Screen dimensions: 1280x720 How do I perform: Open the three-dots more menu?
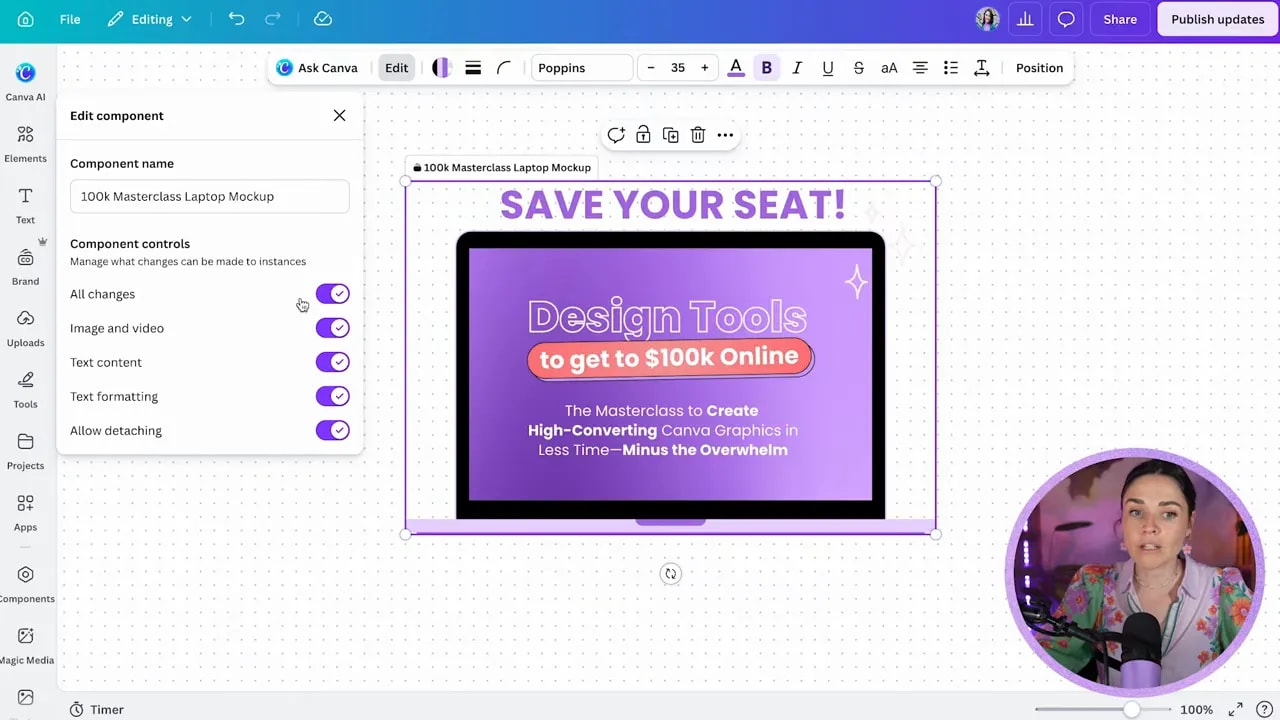(725, 135)
